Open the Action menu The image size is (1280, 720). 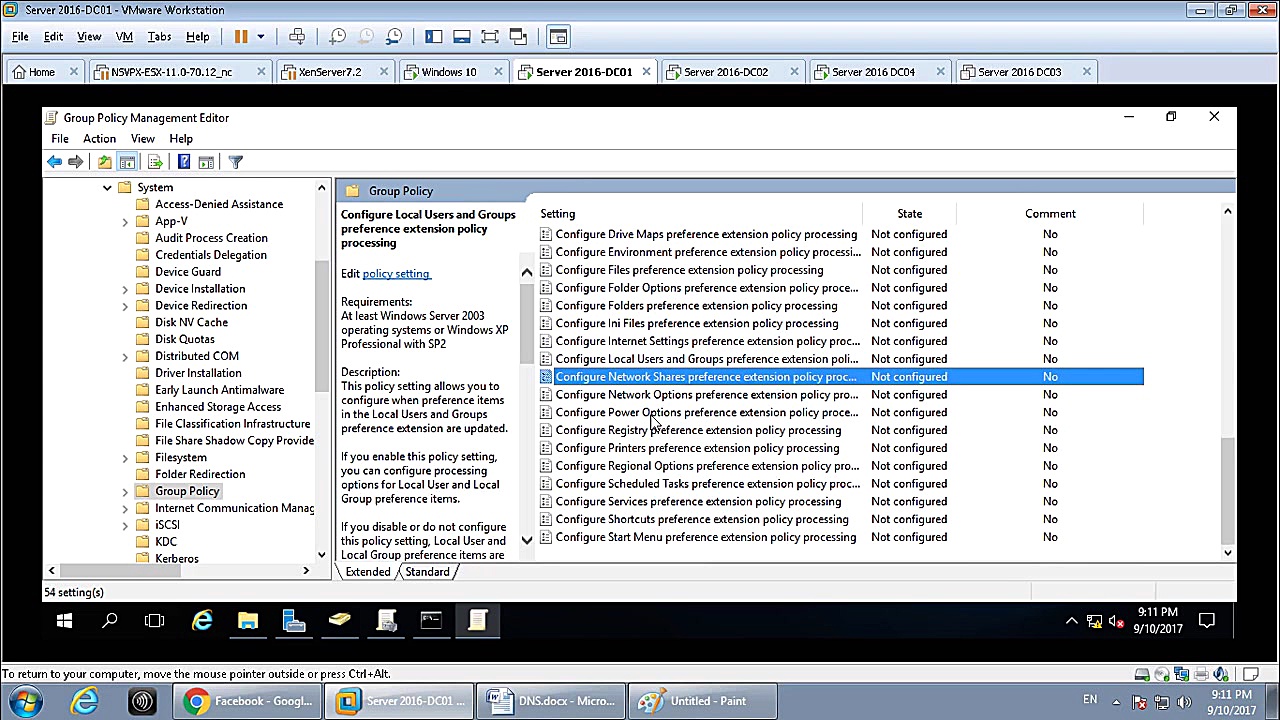coord(99,139)
